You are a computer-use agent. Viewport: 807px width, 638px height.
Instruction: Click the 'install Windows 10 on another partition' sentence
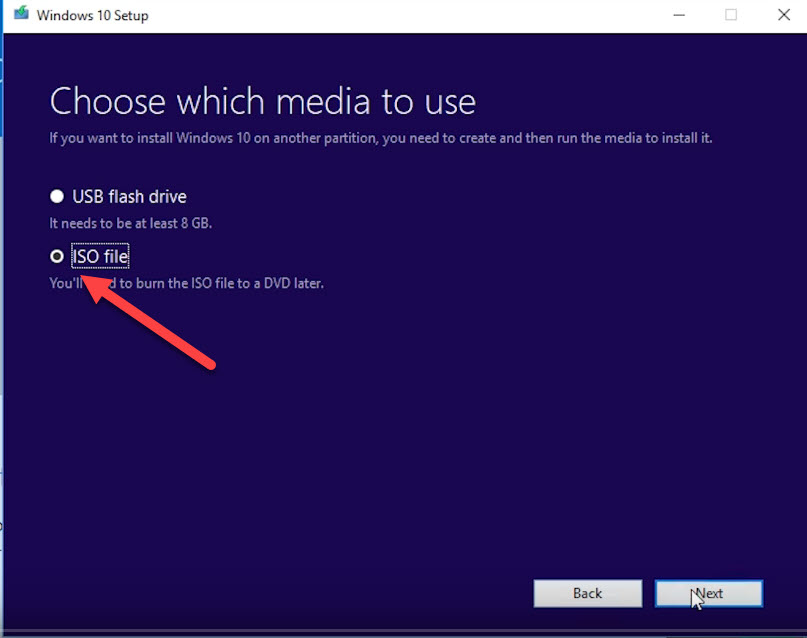pos(381,138)
